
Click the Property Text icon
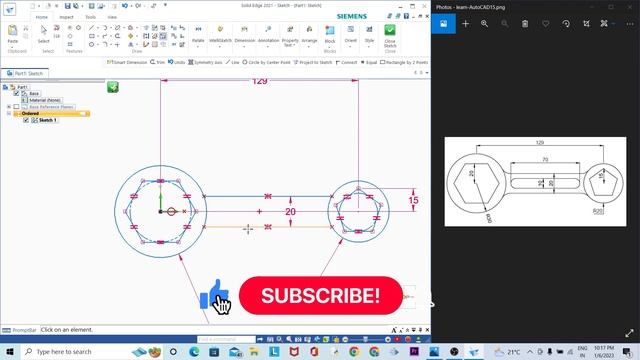tap(290, 29)
